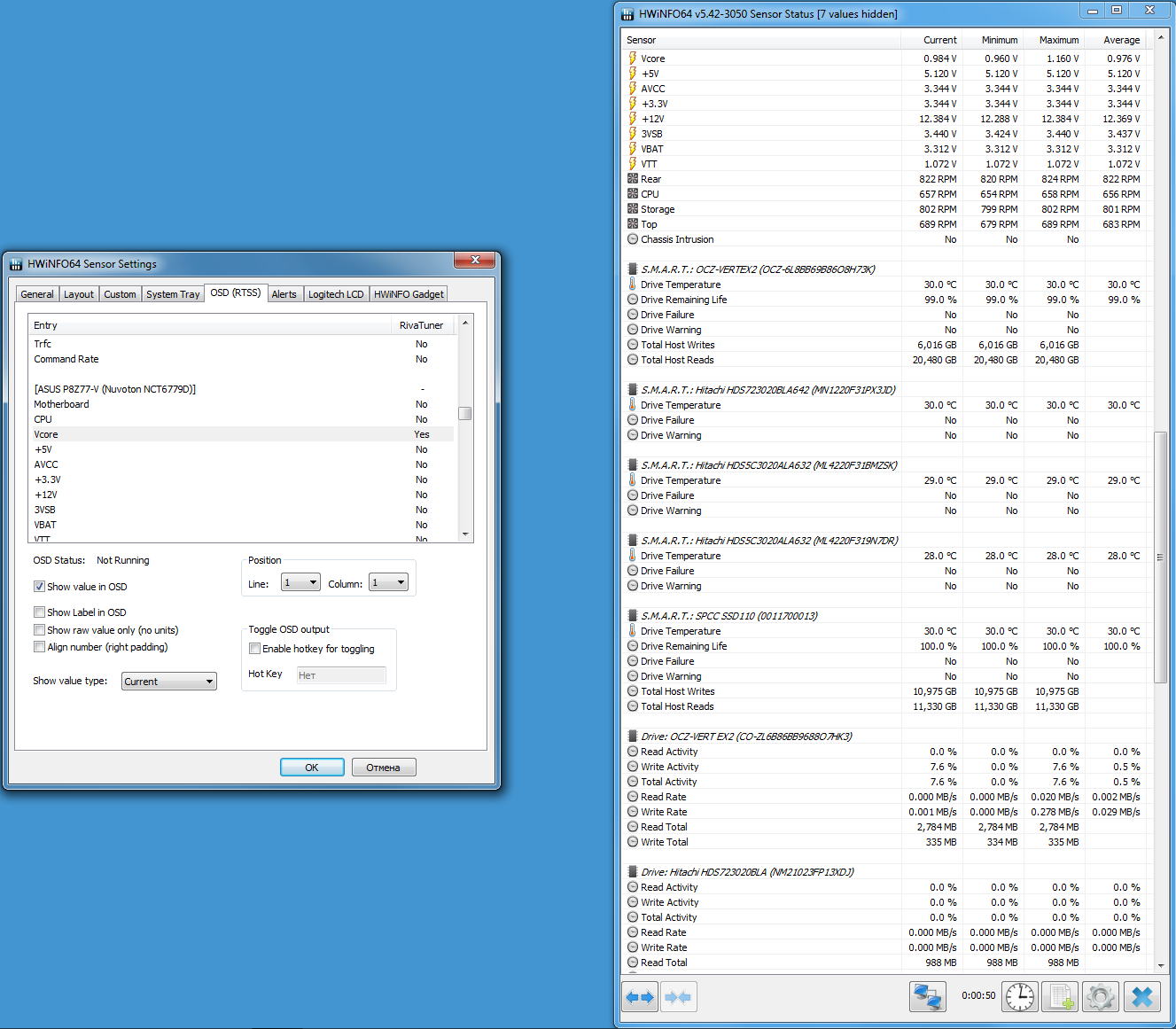Click the 3VSB voltage lightning icon in Sensor Status

[633, 134]
